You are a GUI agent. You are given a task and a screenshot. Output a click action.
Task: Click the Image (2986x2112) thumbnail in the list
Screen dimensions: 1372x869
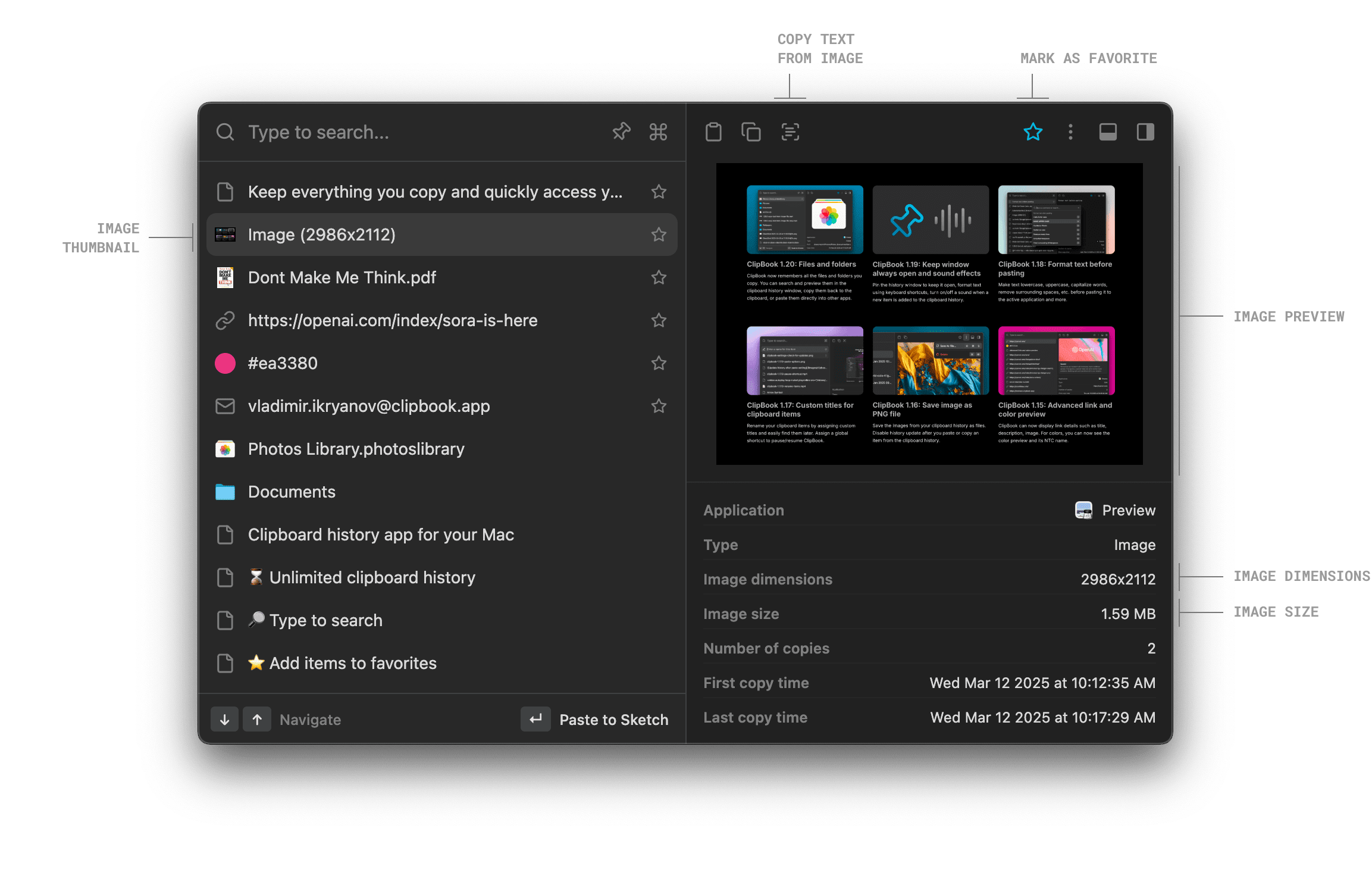227,234
